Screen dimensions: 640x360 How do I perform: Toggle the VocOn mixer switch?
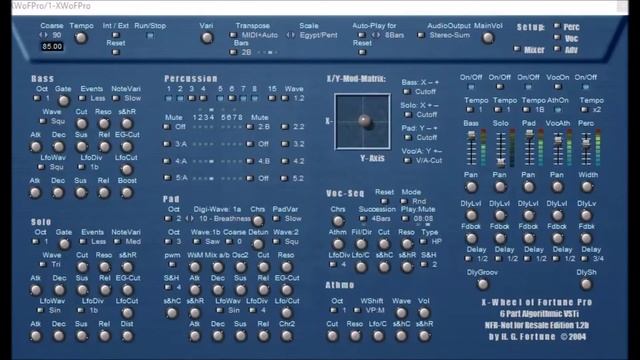click(558, 87)
